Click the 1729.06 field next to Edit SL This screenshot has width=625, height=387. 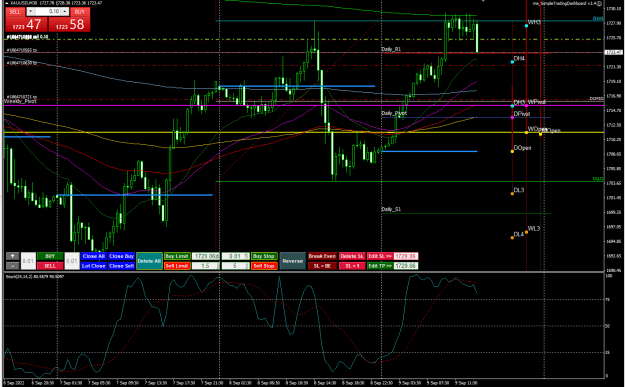[x=406, y=256]
